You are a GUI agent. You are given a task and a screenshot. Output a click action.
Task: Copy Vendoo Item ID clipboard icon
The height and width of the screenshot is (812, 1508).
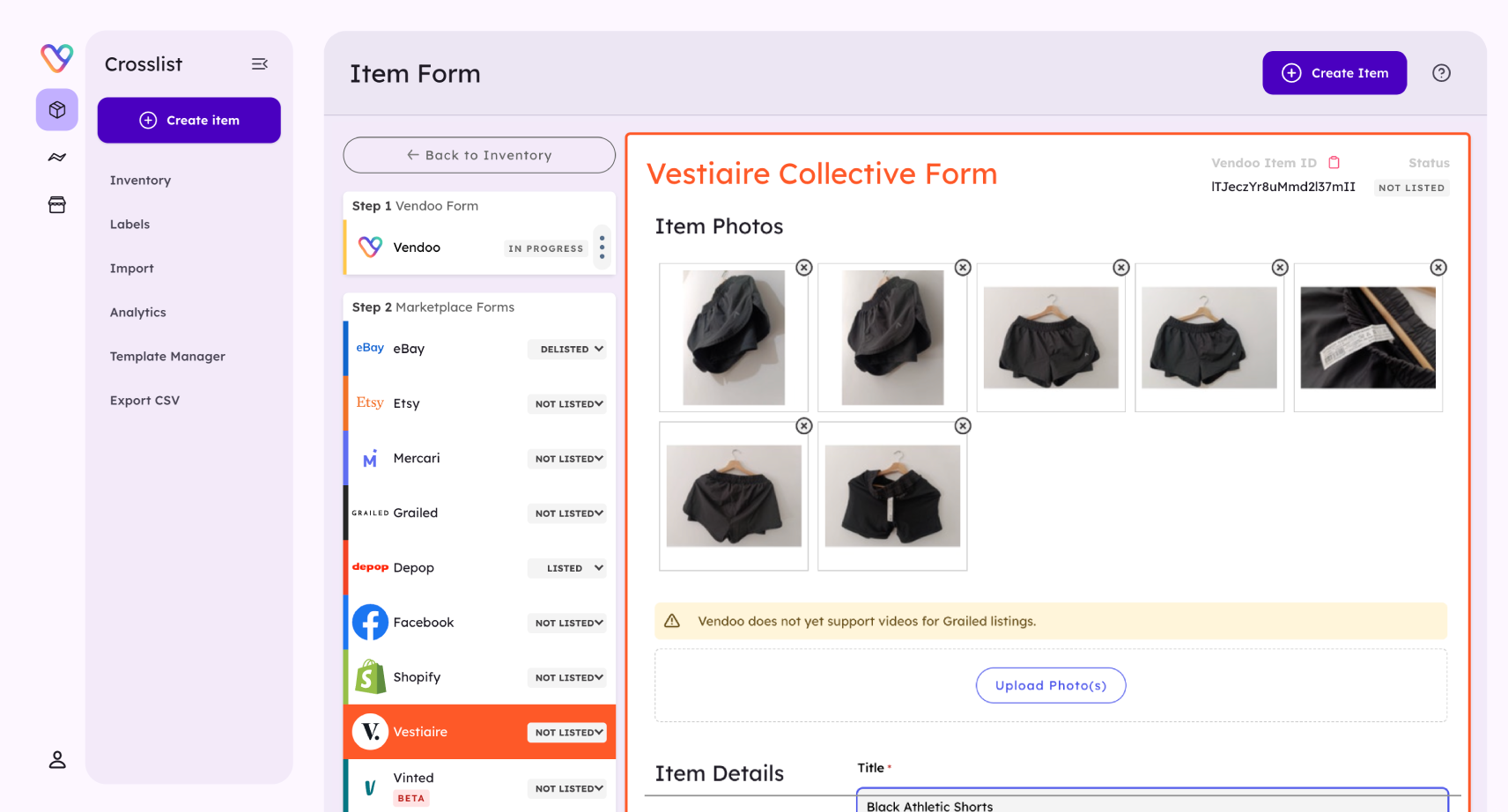tap(1334, 163)
